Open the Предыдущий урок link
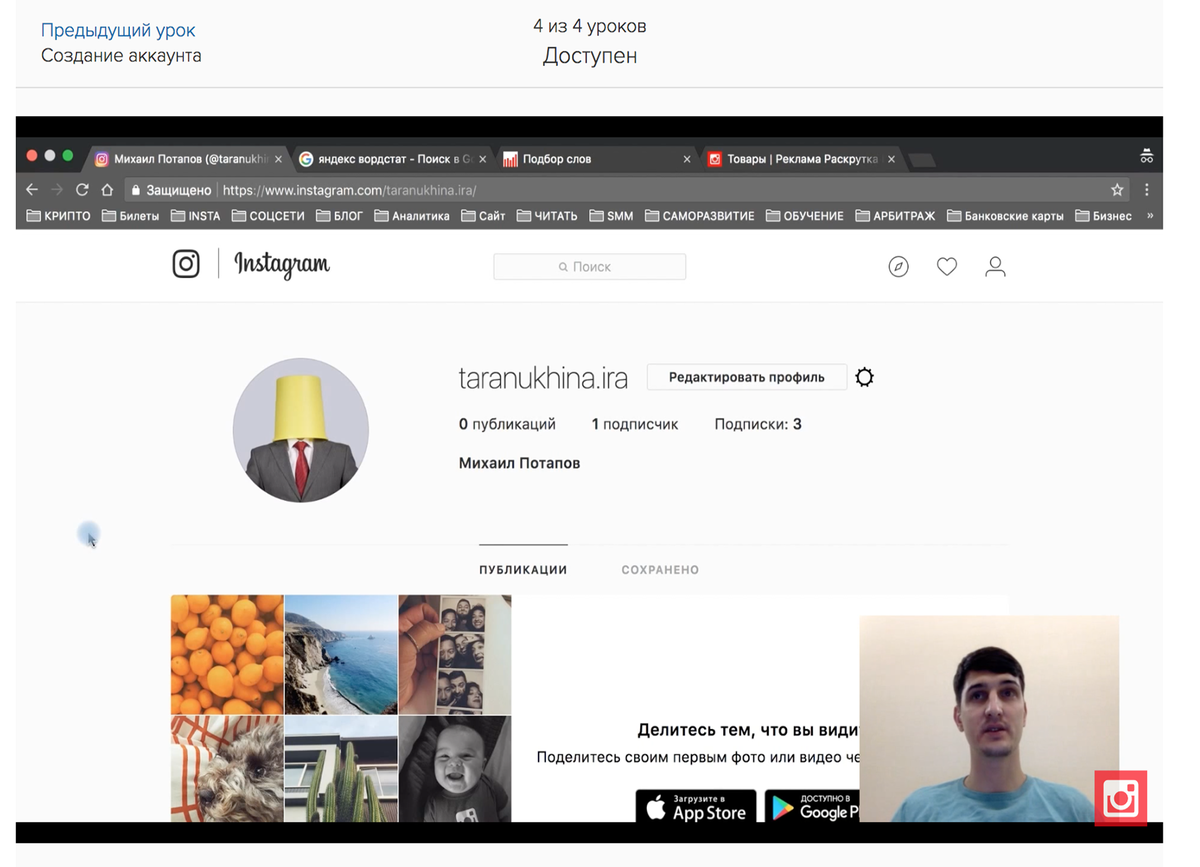 118,31
